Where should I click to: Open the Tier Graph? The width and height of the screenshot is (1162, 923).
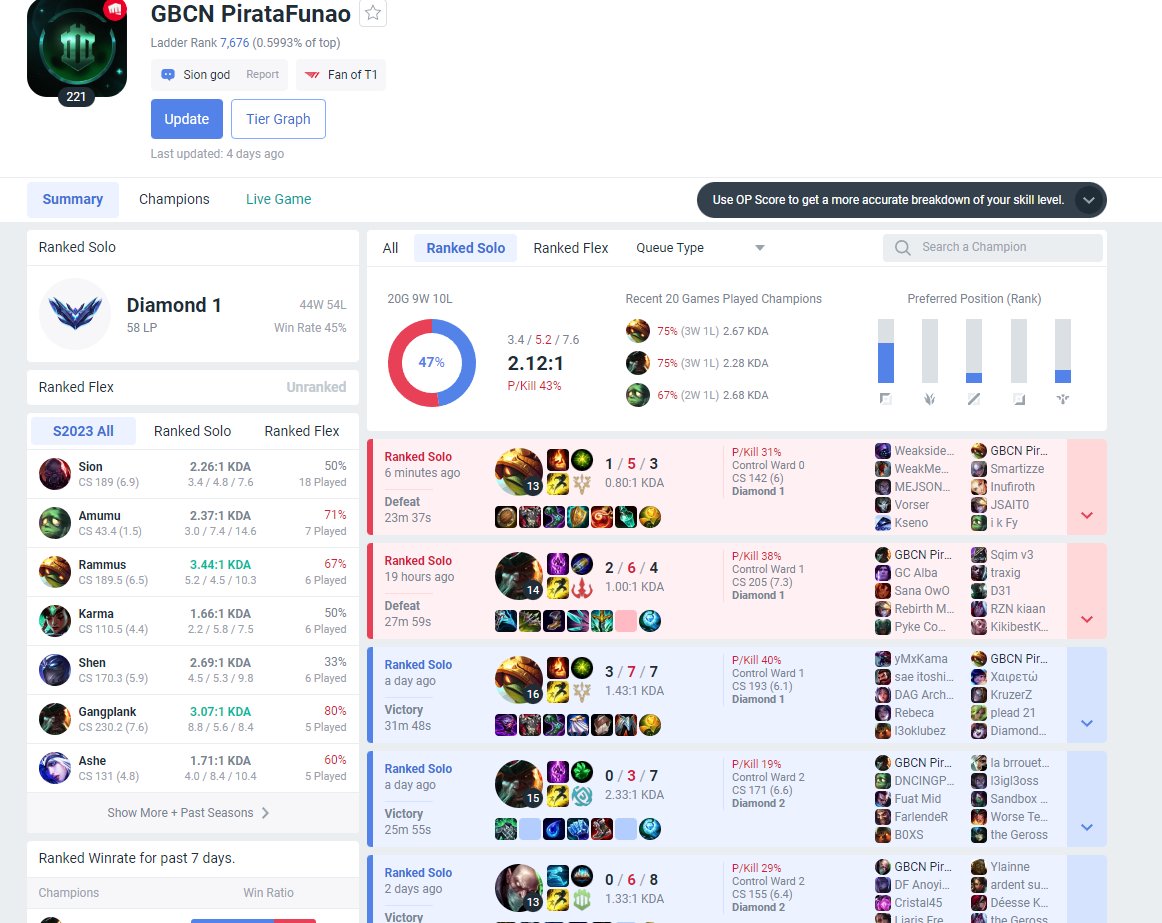pyautogui.click(x=278, y=119)
